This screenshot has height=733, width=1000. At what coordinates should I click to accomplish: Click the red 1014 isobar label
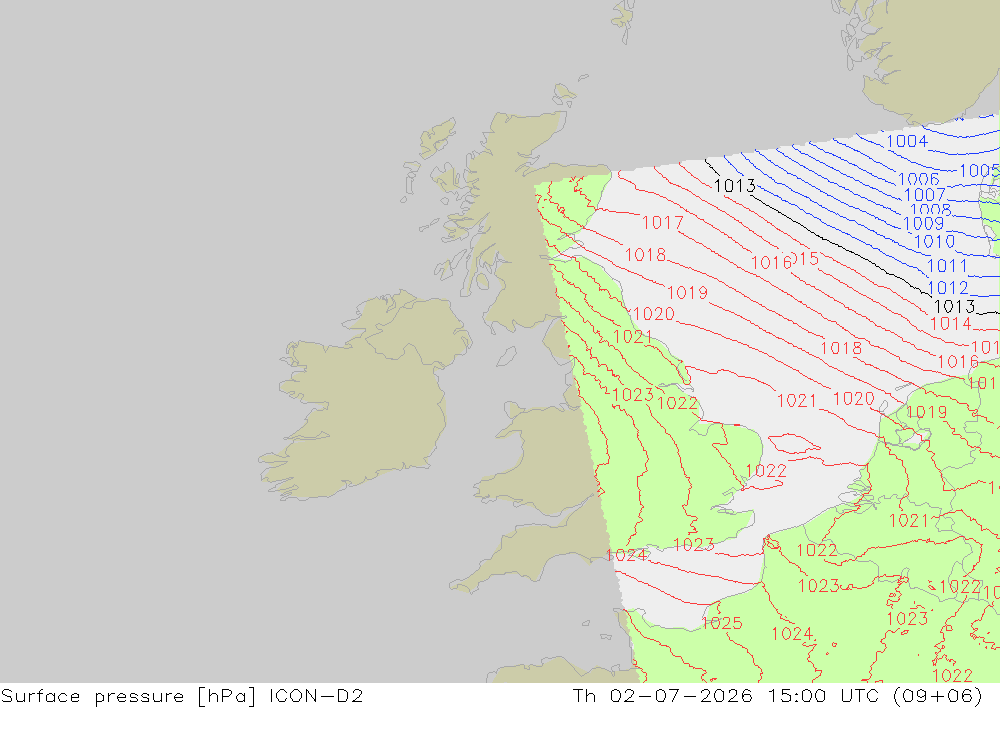(x=950, y=324)
